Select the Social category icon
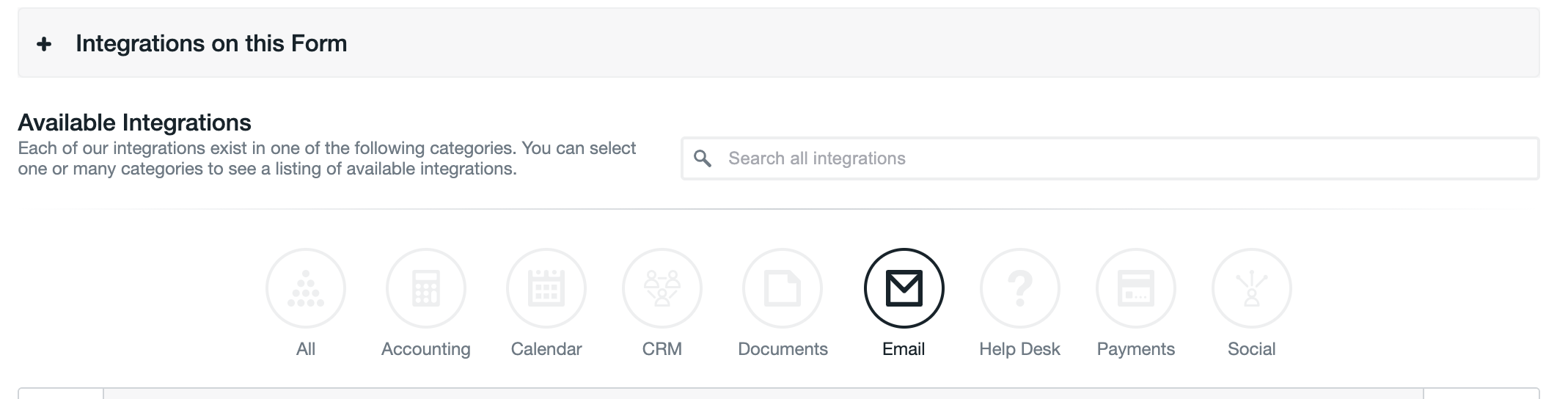Viewport: 1568px width, 399px height. 1252,288
